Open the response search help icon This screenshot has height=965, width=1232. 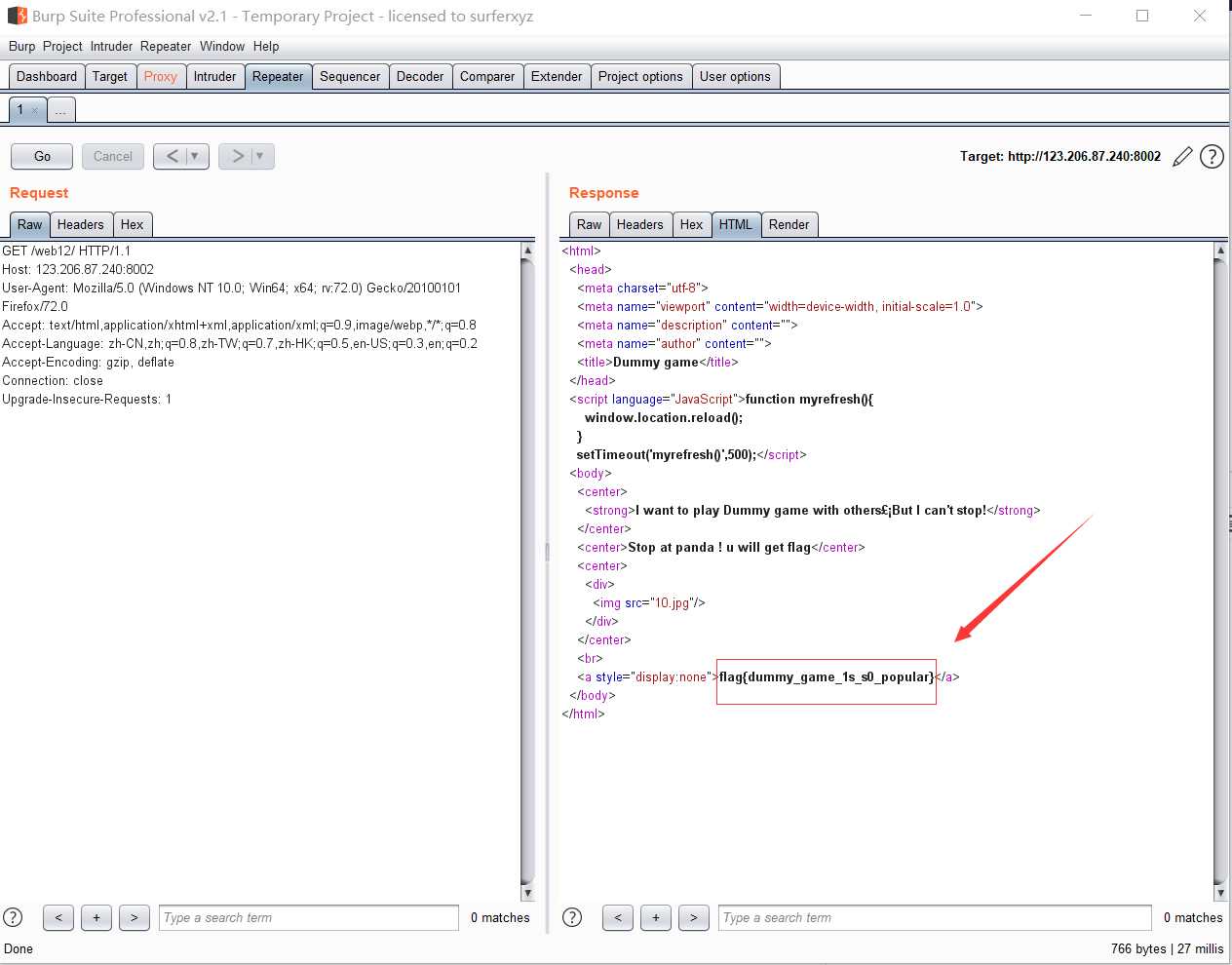573,917
